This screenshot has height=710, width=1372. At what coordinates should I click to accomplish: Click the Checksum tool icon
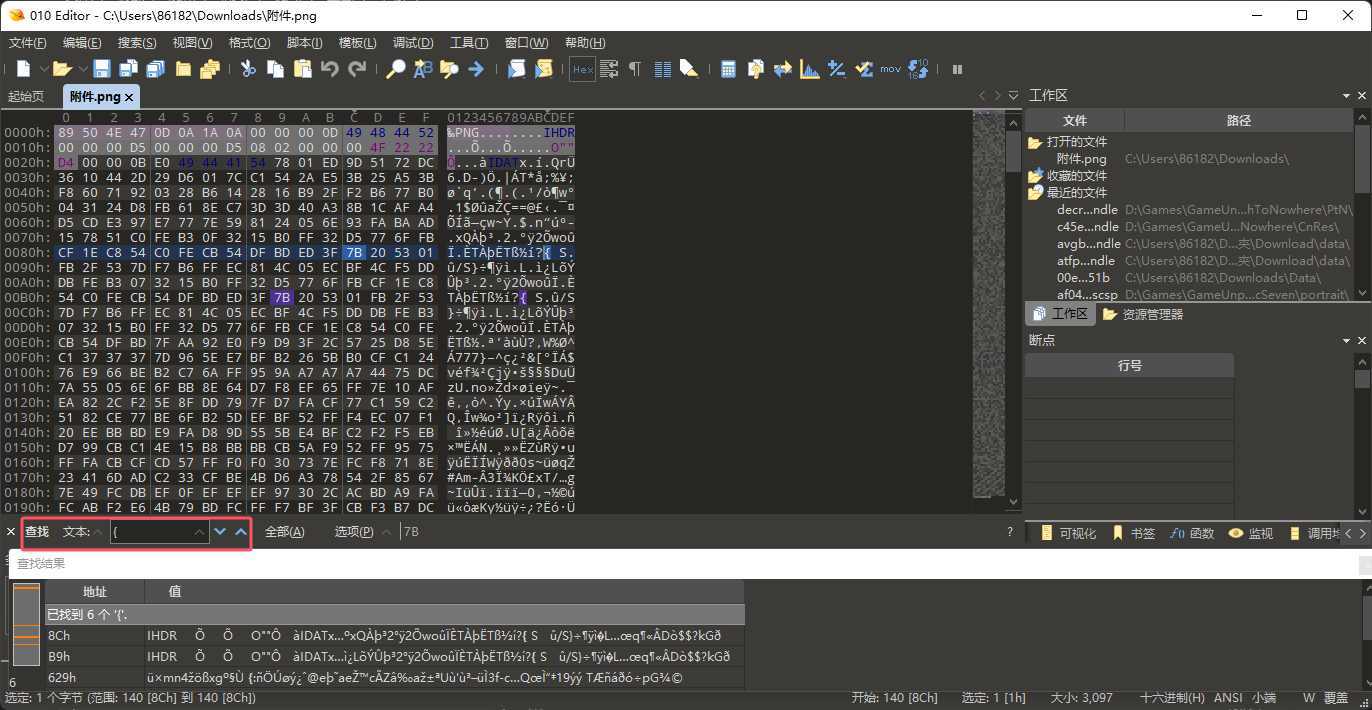864,69
